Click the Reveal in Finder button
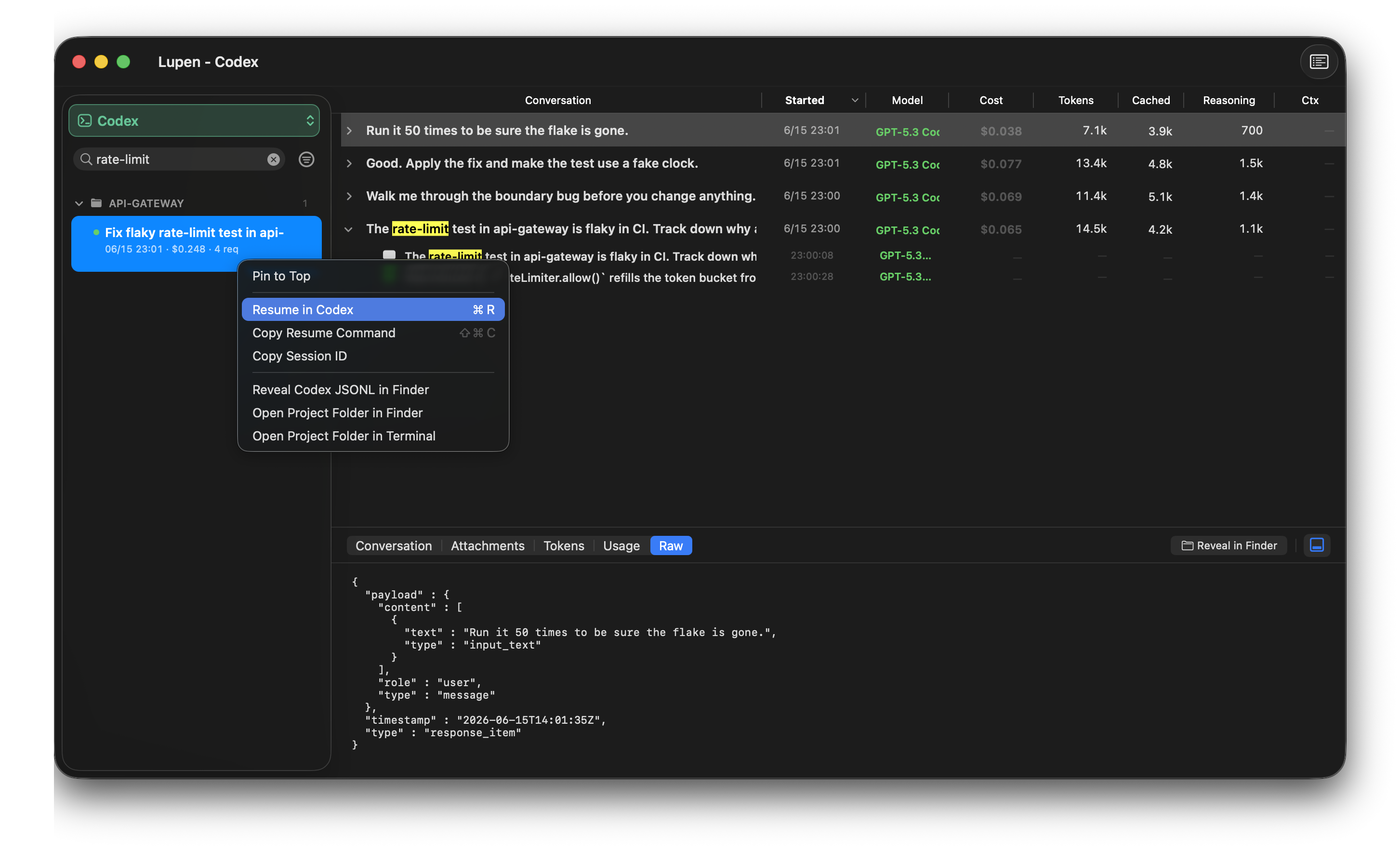Viewport: 1400px width, 850px height. (x=1228, y=545)
